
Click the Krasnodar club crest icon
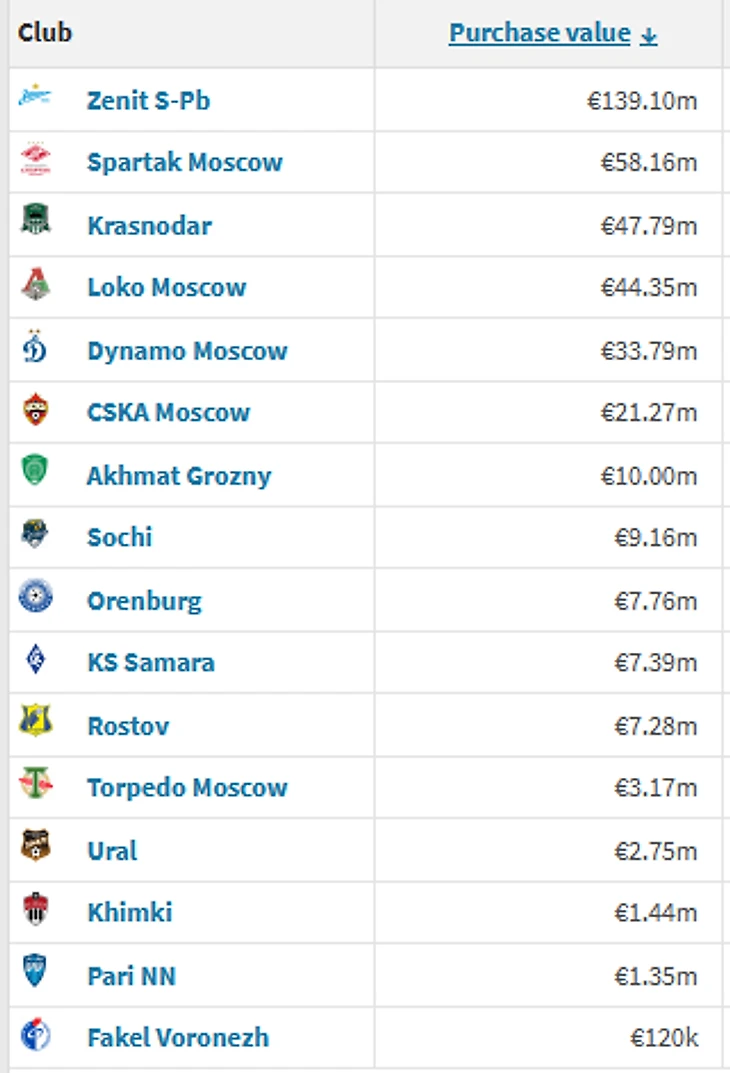[x=36, y=219]
